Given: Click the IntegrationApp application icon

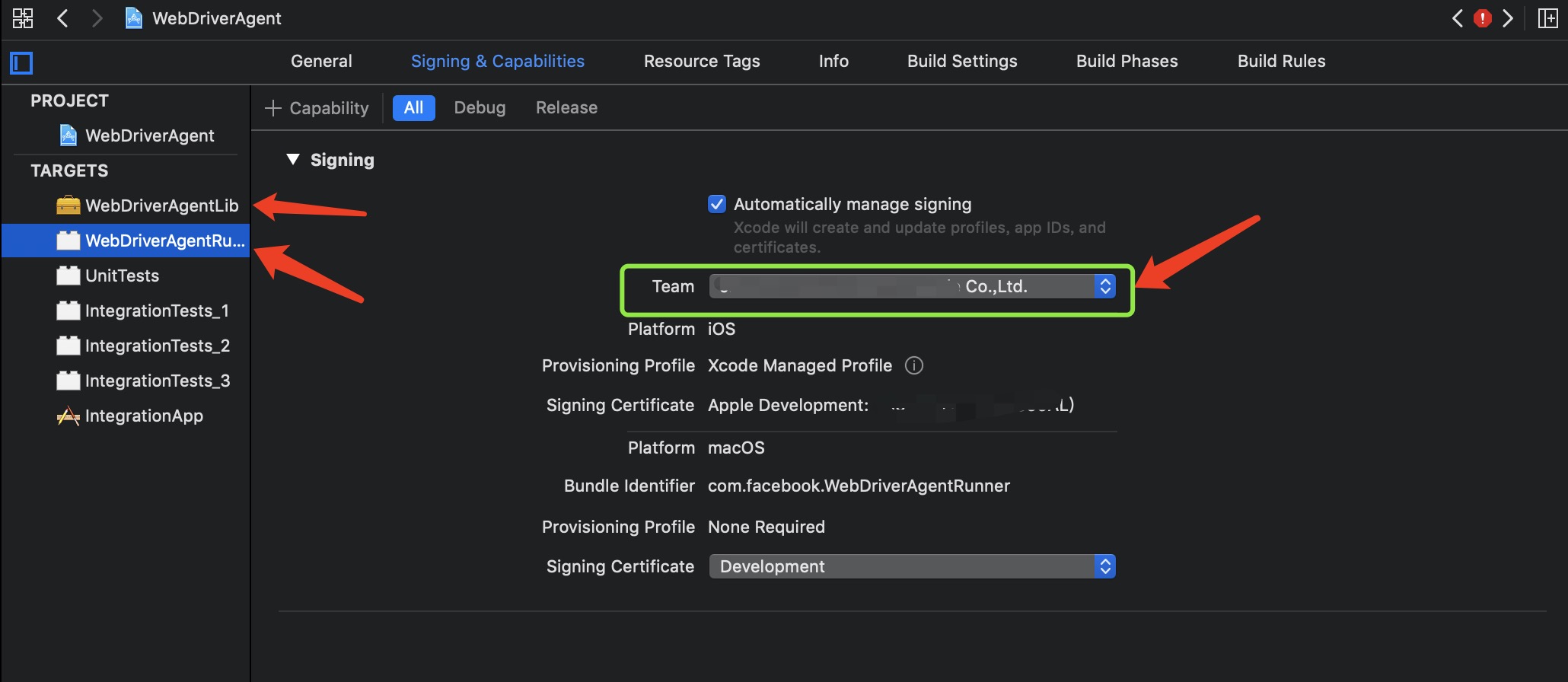Looking at the screenshot, I should click(69, 416).
